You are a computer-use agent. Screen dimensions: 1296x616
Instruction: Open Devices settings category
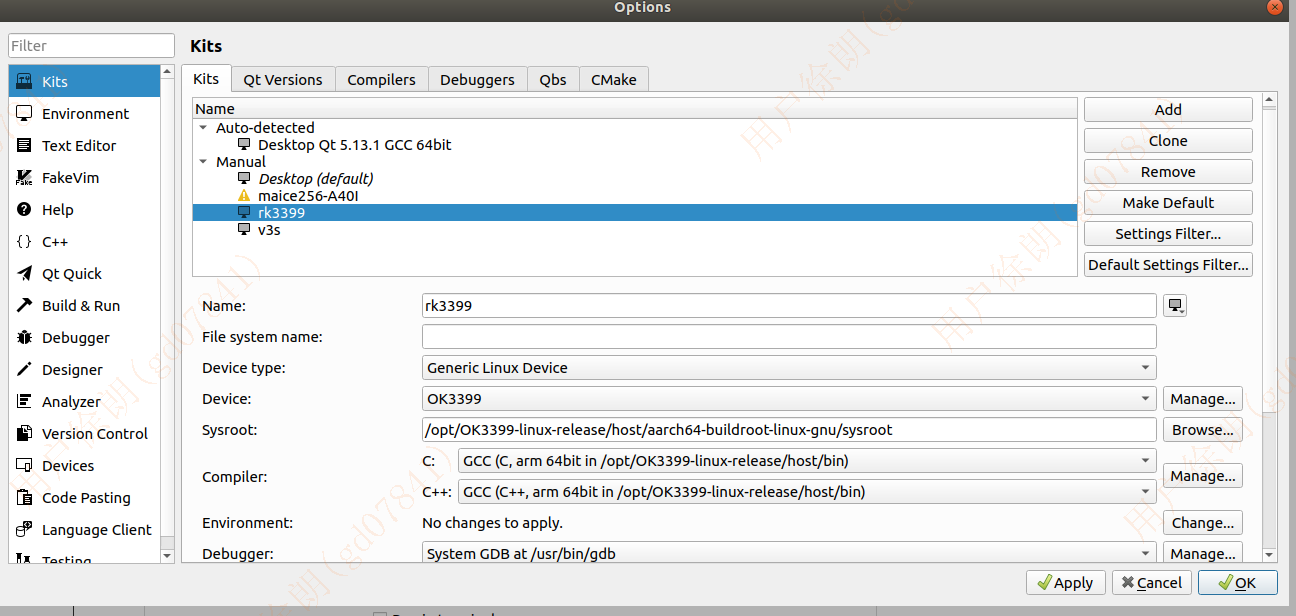pyautogui.click(x=84, y=466)
